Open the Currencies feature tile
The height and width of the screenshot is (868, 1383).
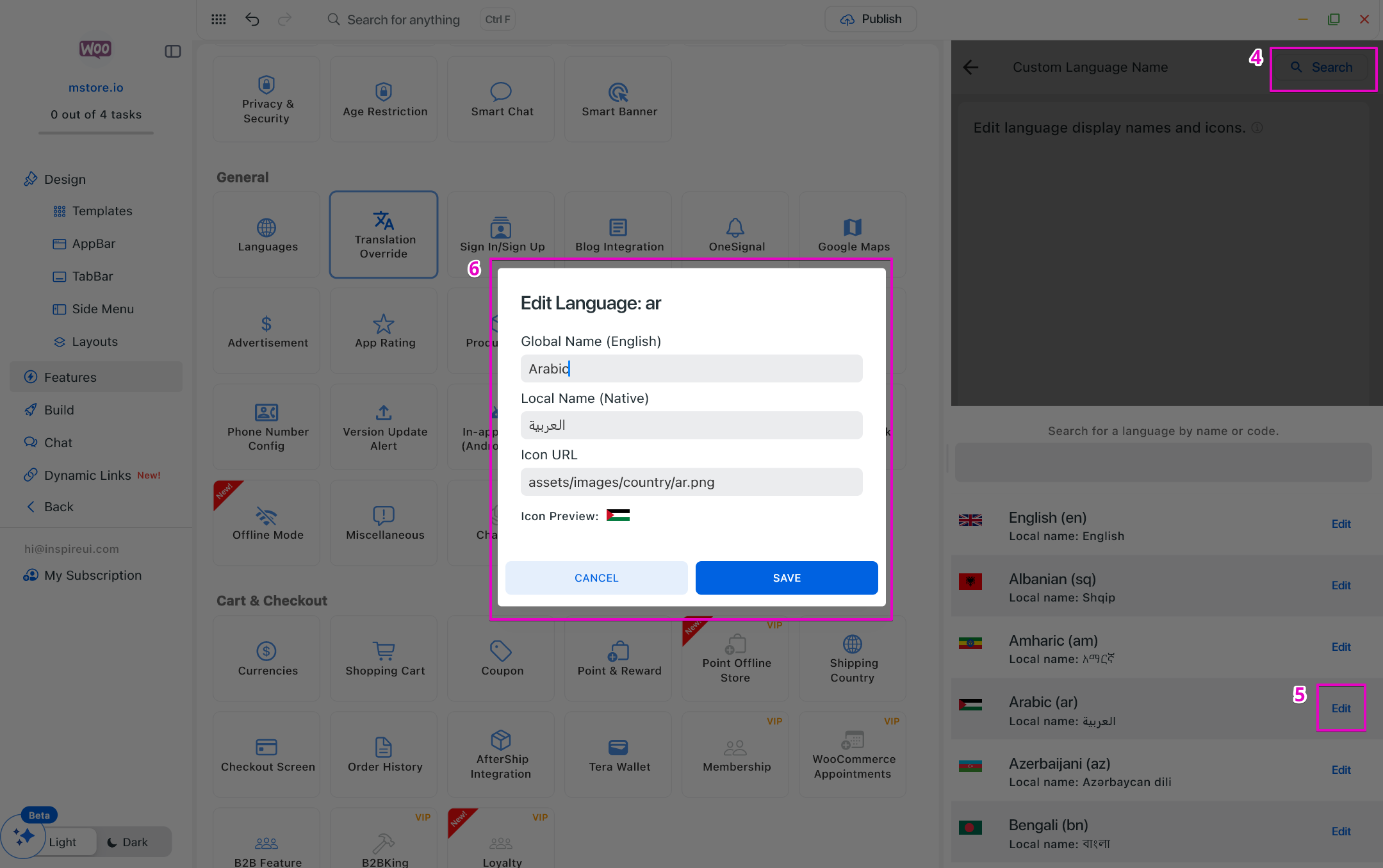[x=267, y=659]
